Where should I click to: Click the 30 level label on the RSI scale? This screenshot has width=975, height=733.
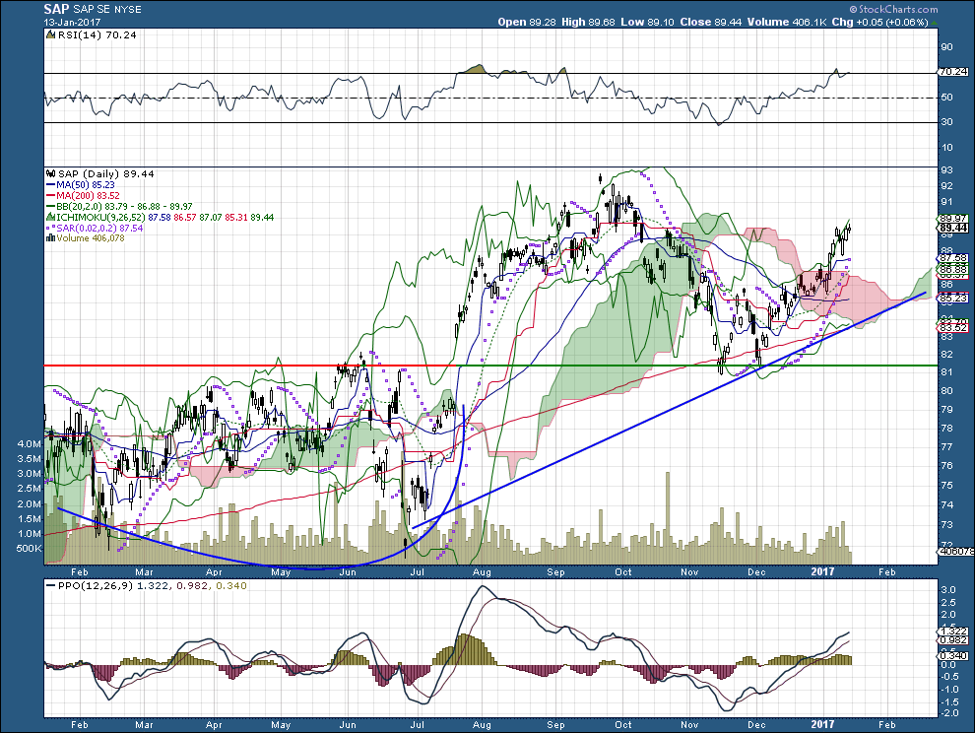pos(946,122)
